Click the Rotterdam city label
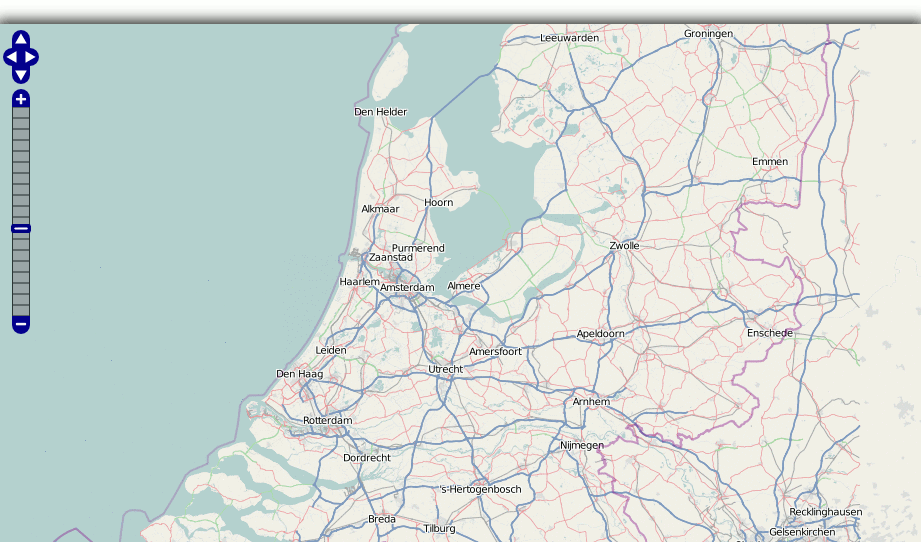921x542 pixels. tap(328, 421)
